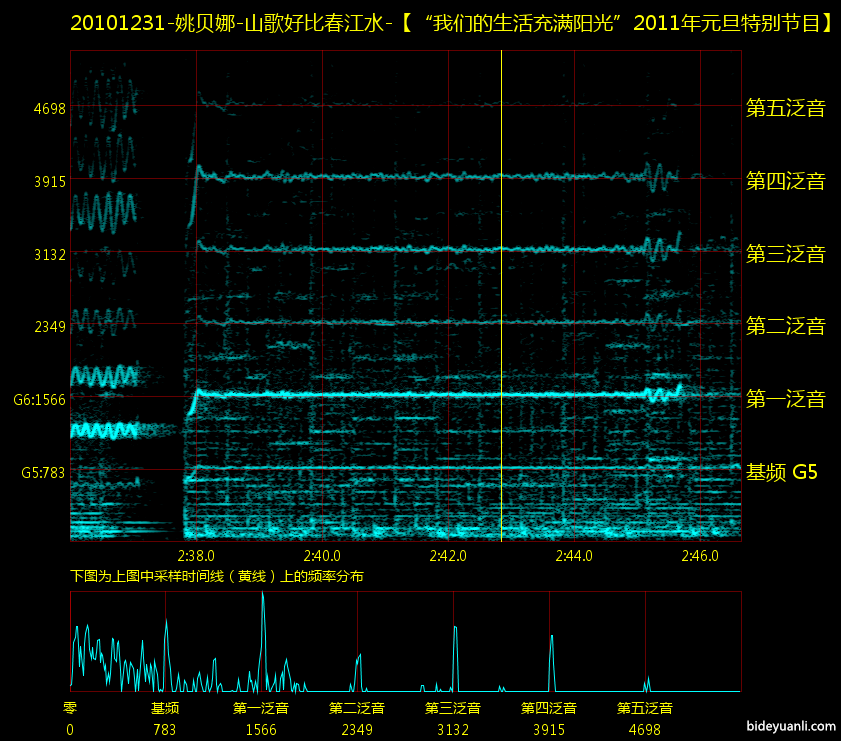841x741 pixels.
Task: Click the tallest peak in the frequency distribution chart
Action: coord(263,600)
